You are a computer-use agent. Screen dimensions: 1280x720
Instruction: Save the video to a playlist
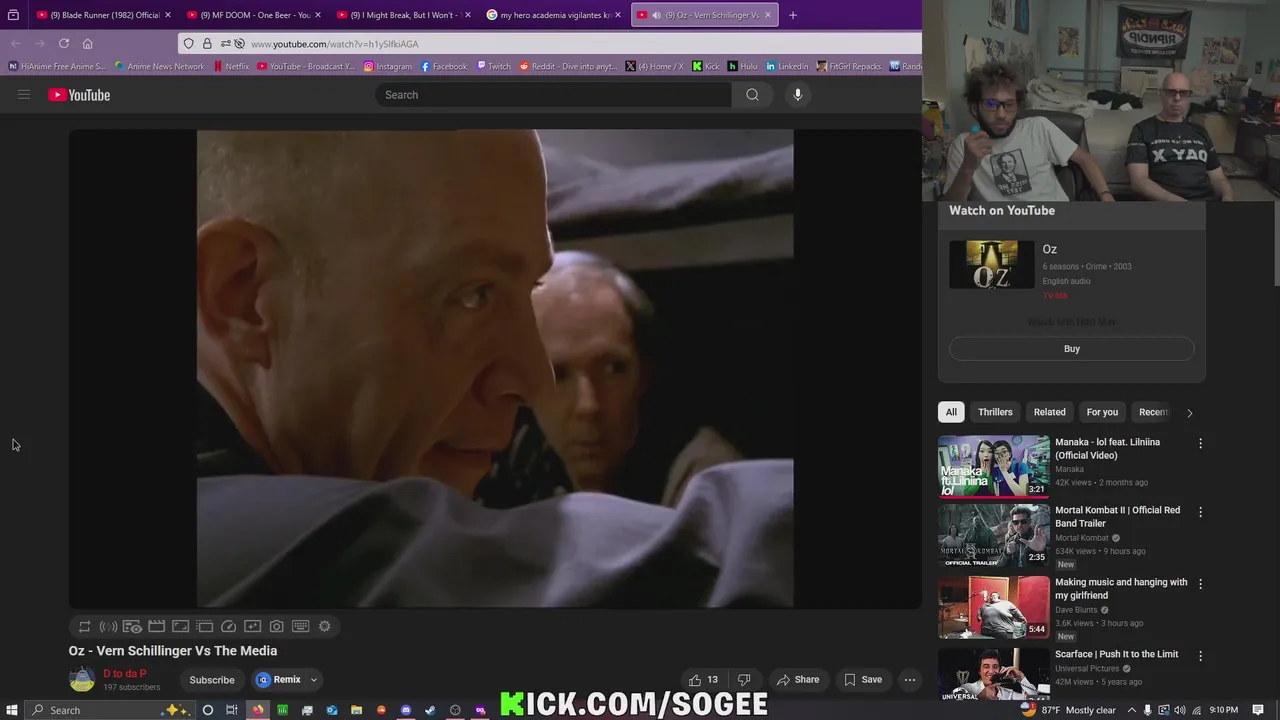click(863, 680)
